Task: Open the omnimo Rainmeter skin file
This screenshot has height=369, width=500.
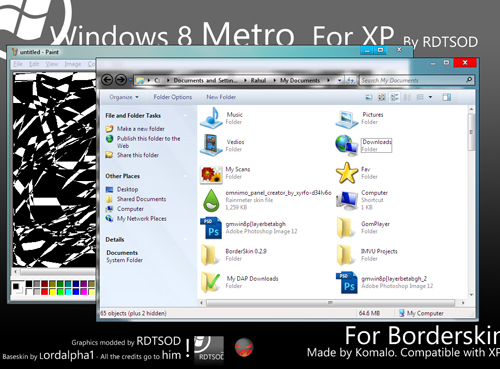Action: [x=211, y=200]
